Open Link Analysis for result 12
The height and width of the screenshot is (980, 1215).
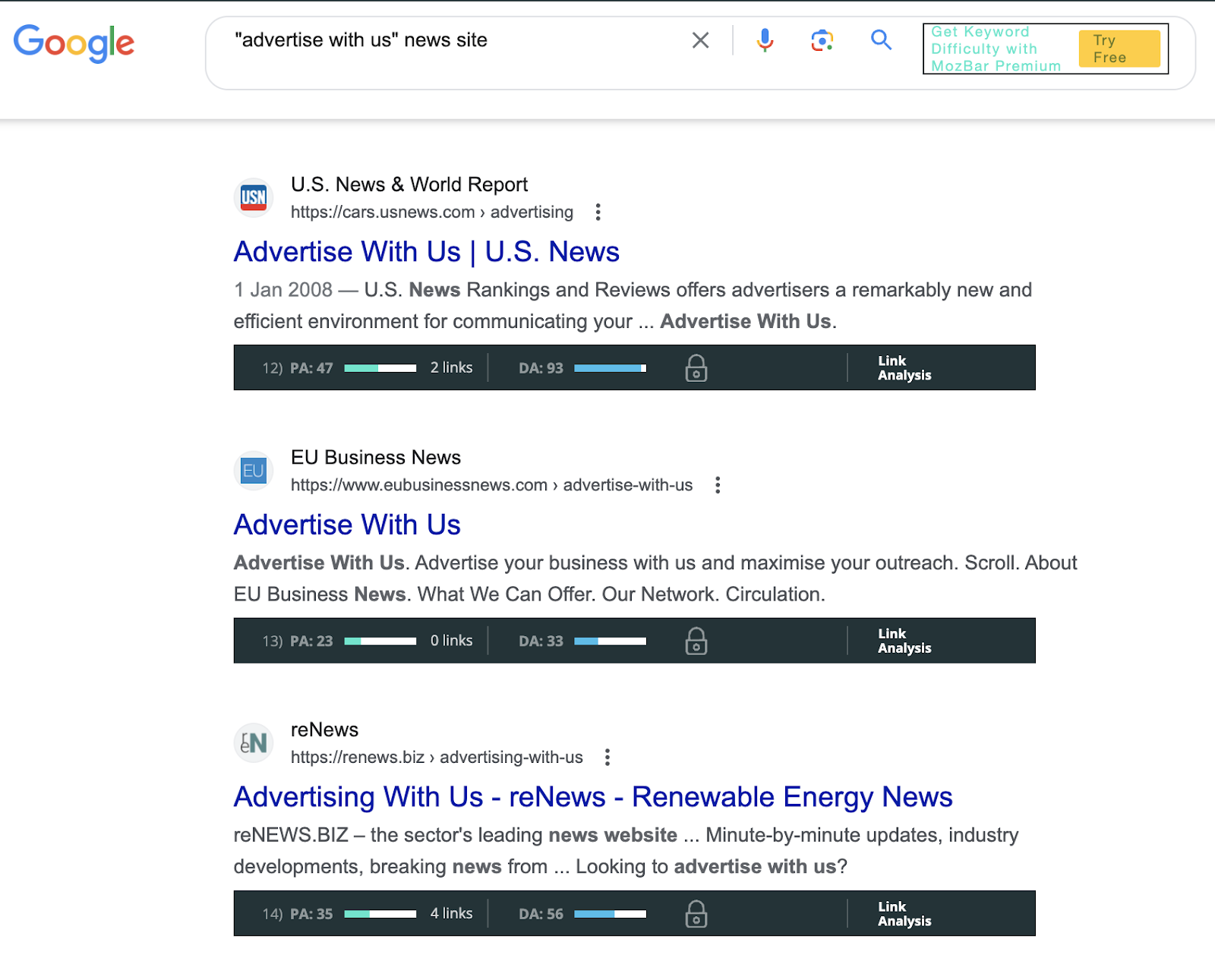[x=904, y=368]
